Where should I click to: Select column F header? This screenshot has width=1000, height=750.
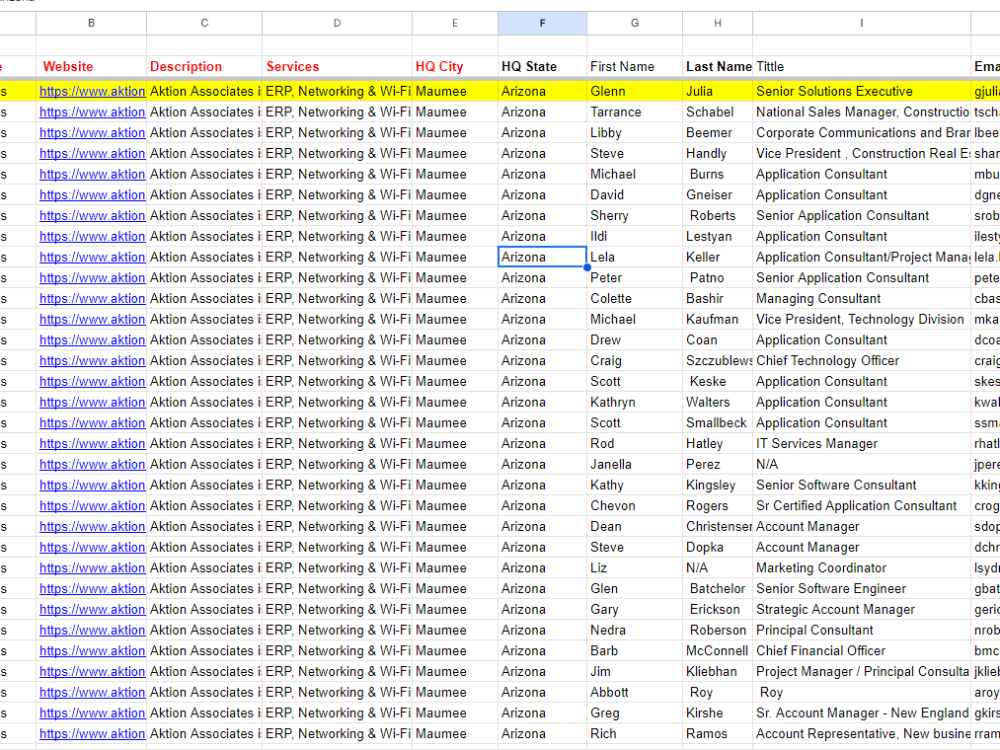[542, 23]
